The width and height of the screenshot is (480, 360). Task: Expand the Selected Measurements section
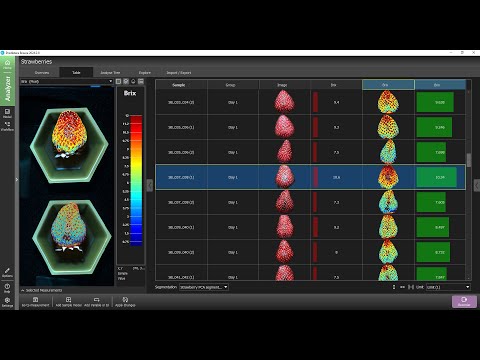(x=42, y=290)
